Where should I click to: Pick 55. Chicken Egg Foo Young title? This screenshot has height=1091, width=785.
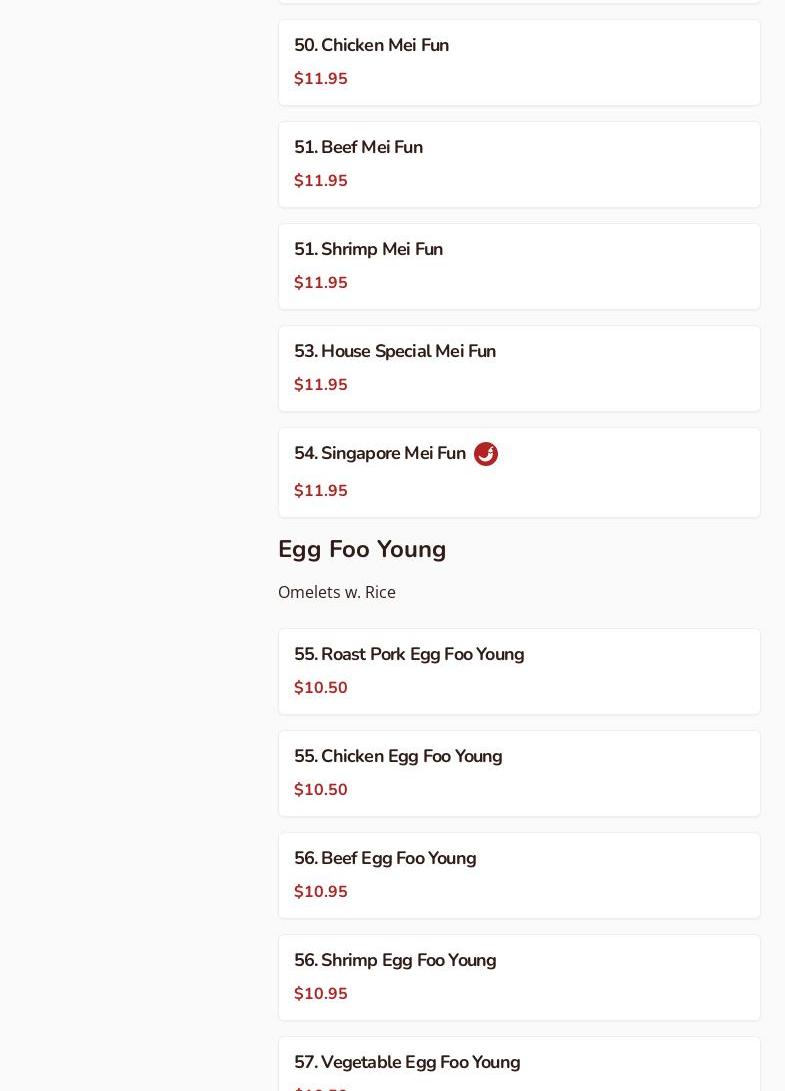pos(398,757)
